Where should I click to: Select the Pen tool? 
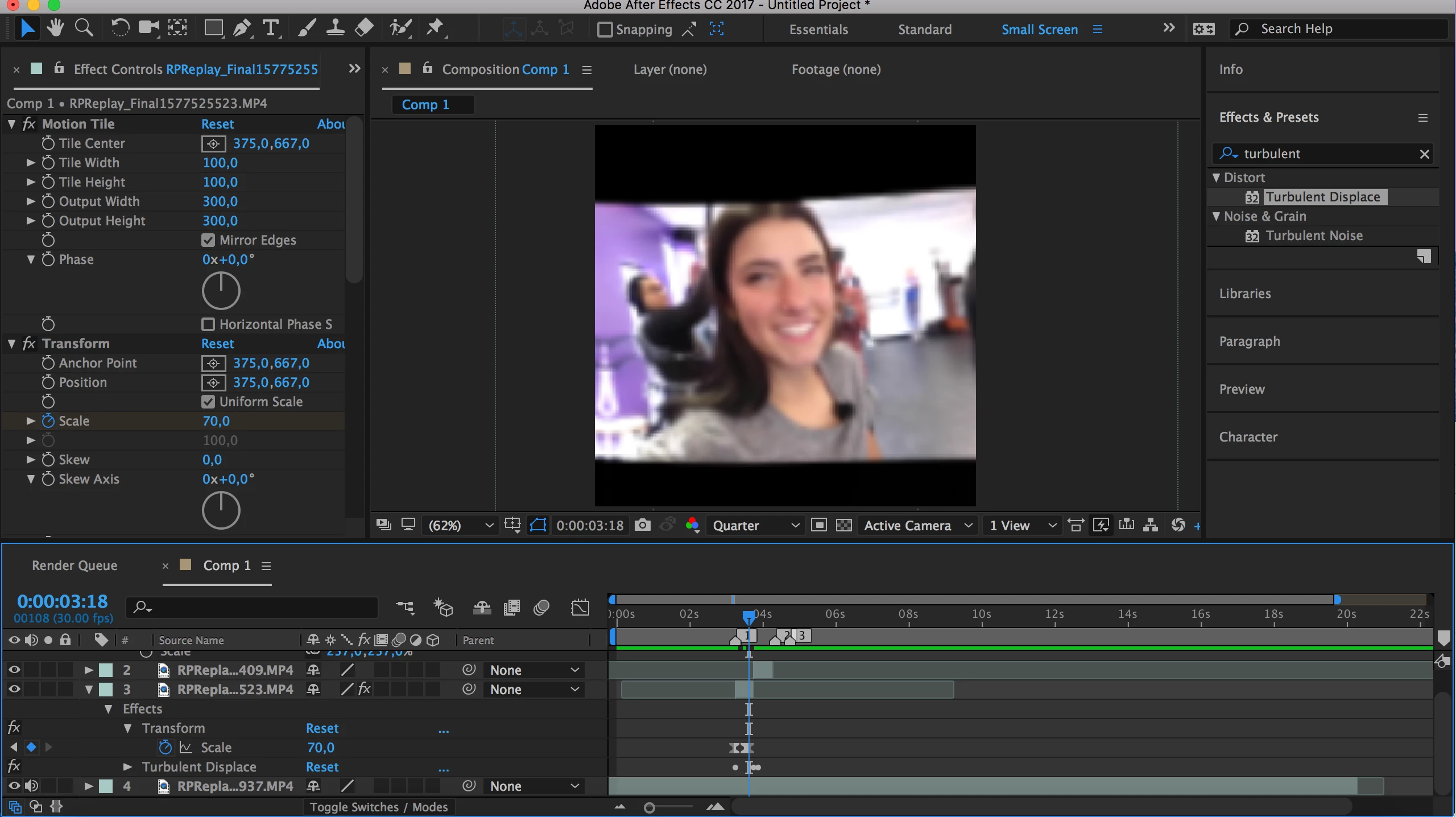[242, 28]
